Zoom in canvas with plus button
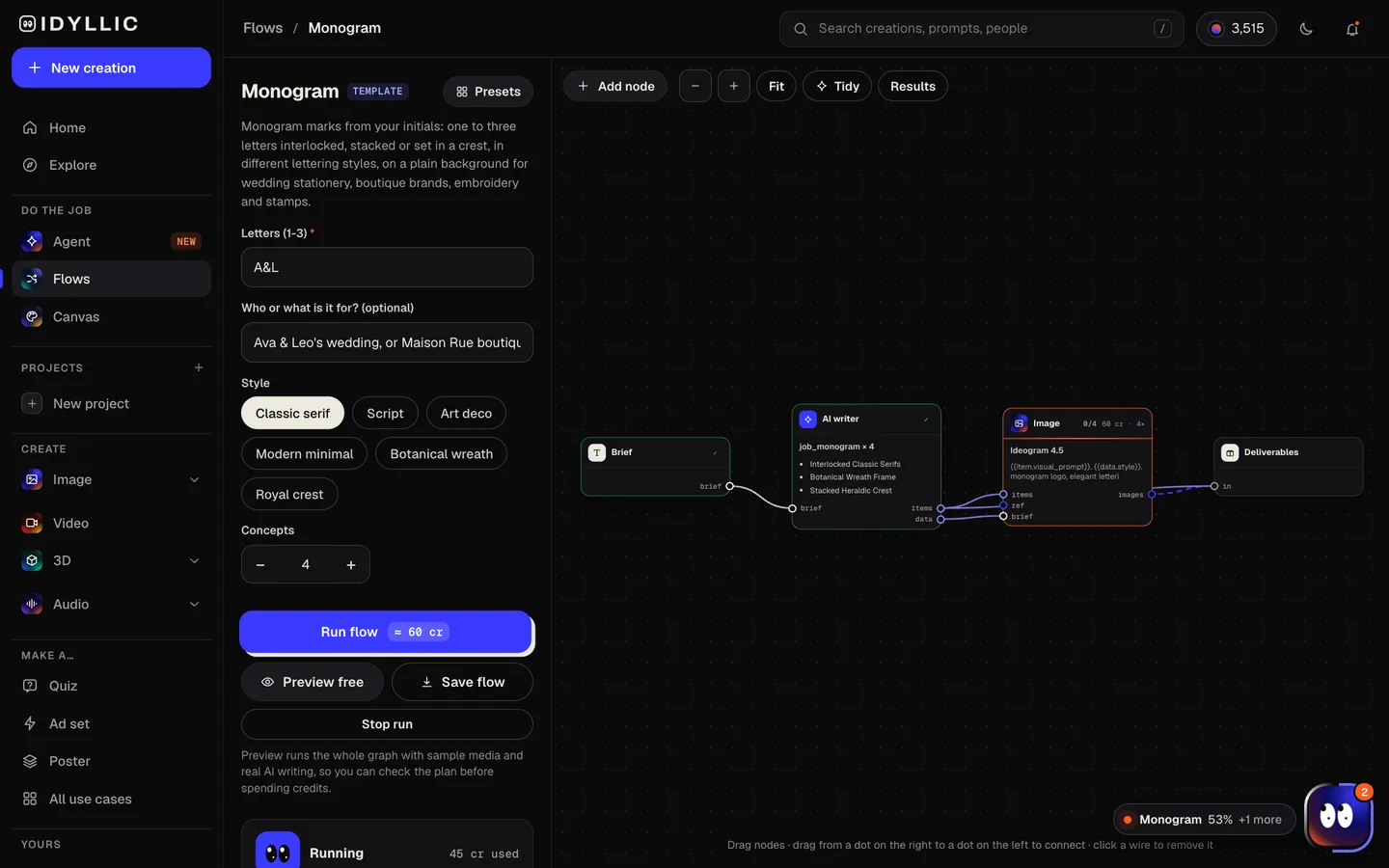 734,86
